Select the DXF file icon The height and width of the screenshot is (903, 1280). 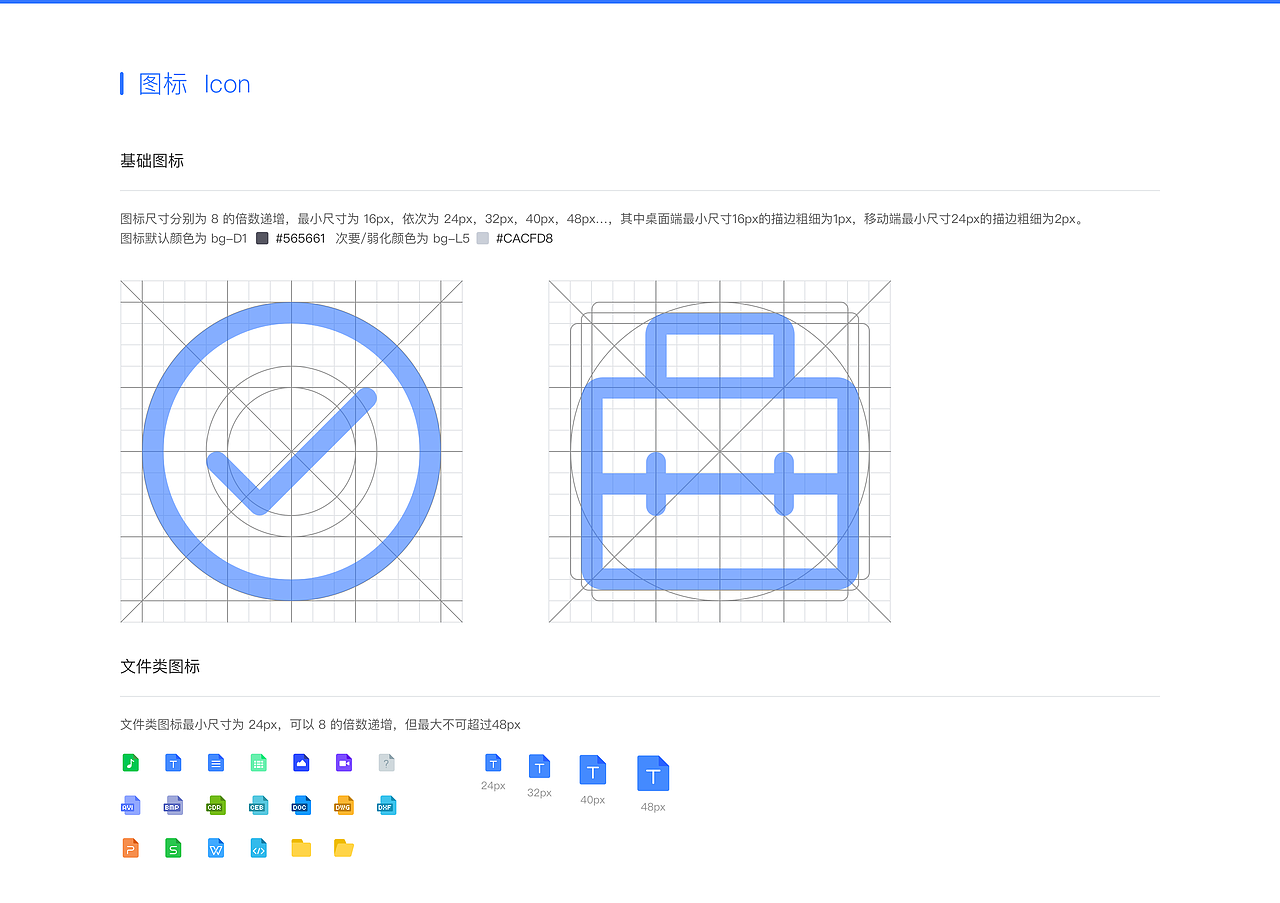(386, 805)
